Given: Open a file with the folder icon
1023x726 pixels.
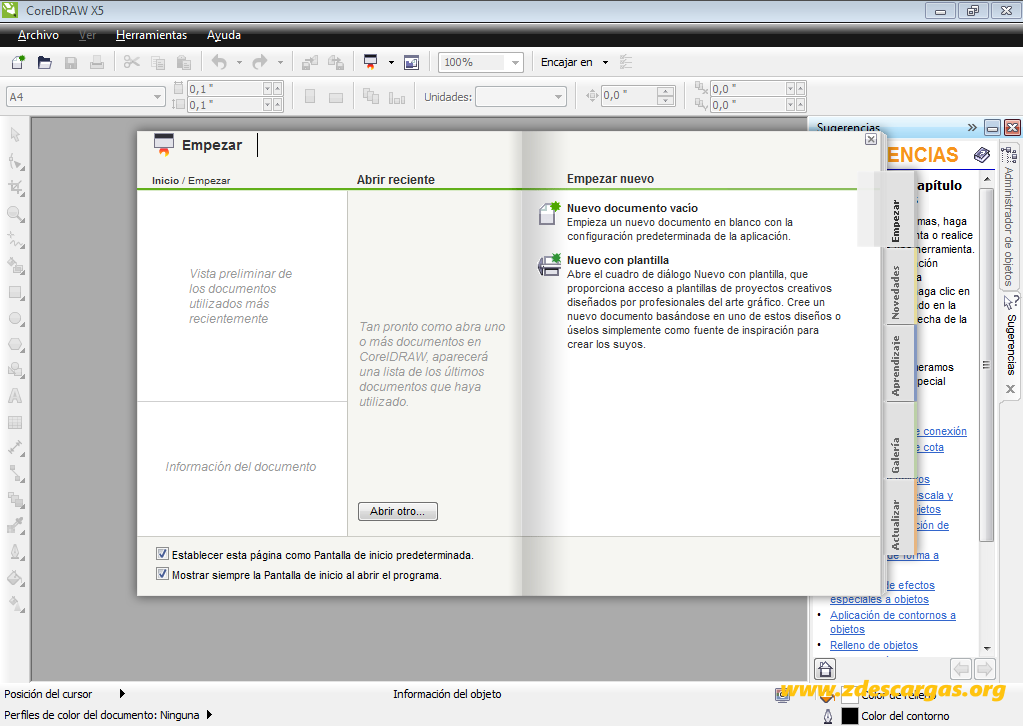Looking at the screenshot, I should coord(44,63).
